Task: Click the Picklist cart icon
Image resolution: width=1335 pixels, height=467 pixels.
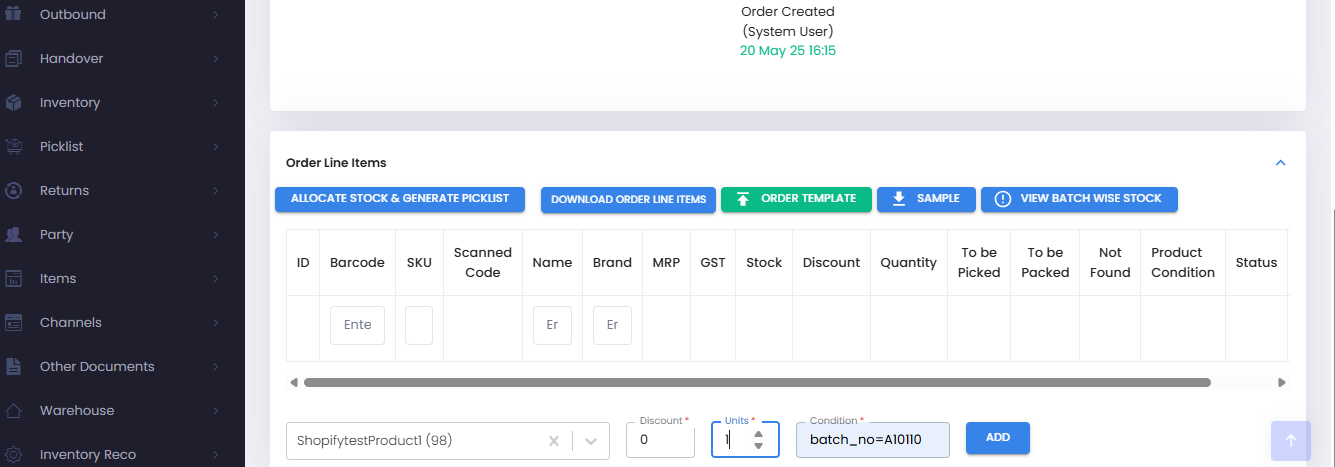Action: [14, 147]
